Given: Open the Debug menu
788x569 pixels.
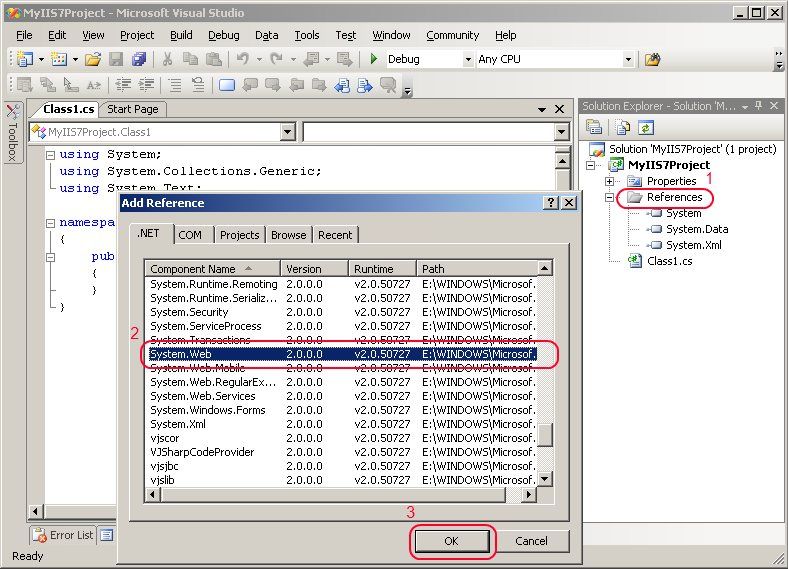Looking at the screenshot, I should (224, 35).
